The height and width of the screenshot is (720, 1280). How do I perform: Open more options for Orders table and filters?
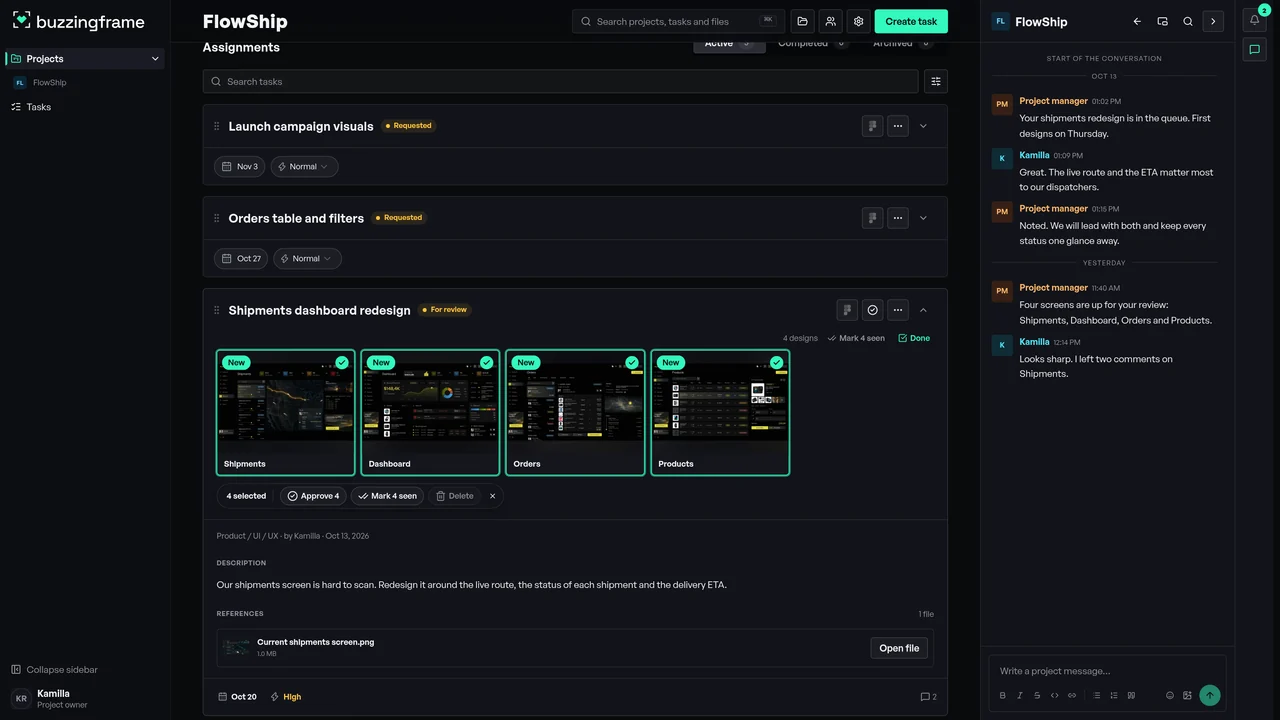coord(898,218)
